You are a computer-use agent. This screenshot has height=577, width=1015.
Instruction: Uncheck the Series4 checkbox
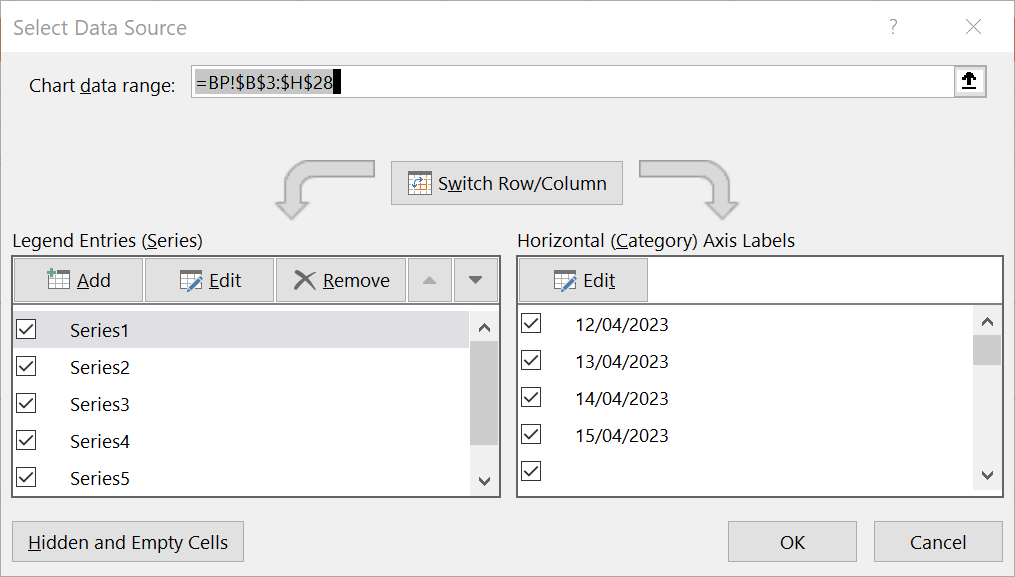[x=27, y=440]
